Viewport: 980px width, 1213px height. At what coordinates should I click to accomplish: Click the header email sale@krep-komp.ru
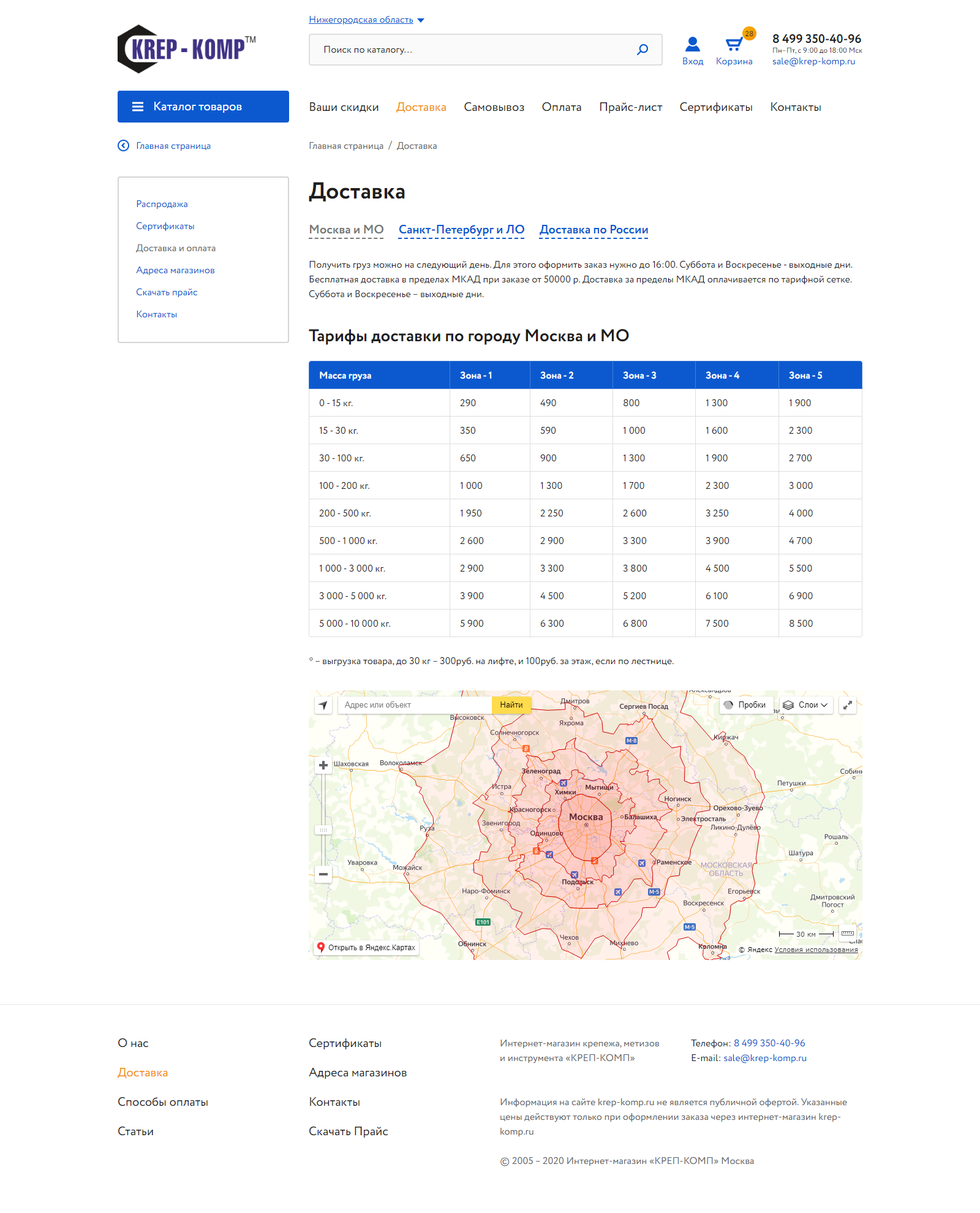814,61
